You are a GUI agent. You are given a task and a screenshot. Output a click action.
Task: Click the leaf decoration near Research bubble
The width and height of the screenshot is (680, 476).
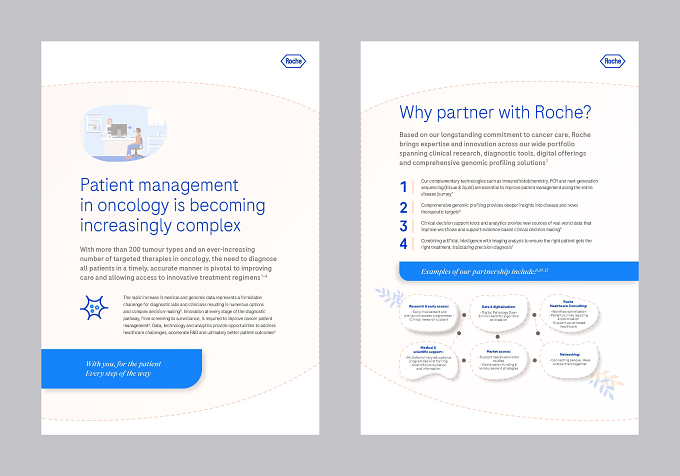[x=389, y=297]
